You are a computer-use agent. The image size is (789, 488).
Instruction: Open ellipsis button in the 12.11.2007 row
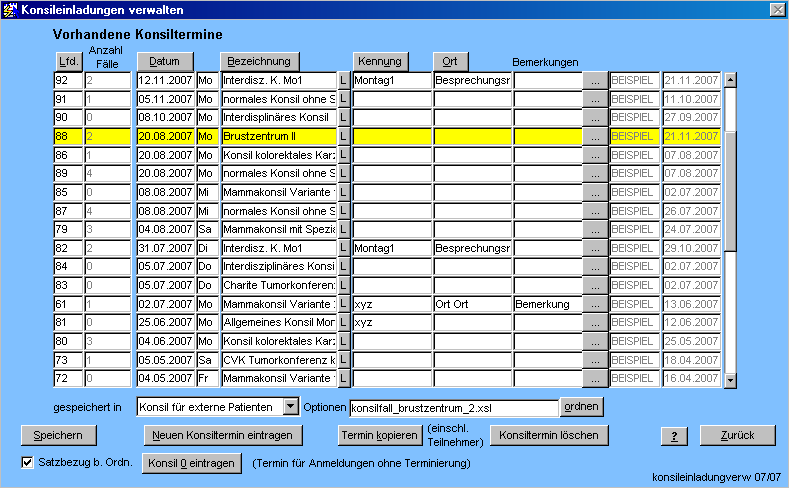point(595,80)
